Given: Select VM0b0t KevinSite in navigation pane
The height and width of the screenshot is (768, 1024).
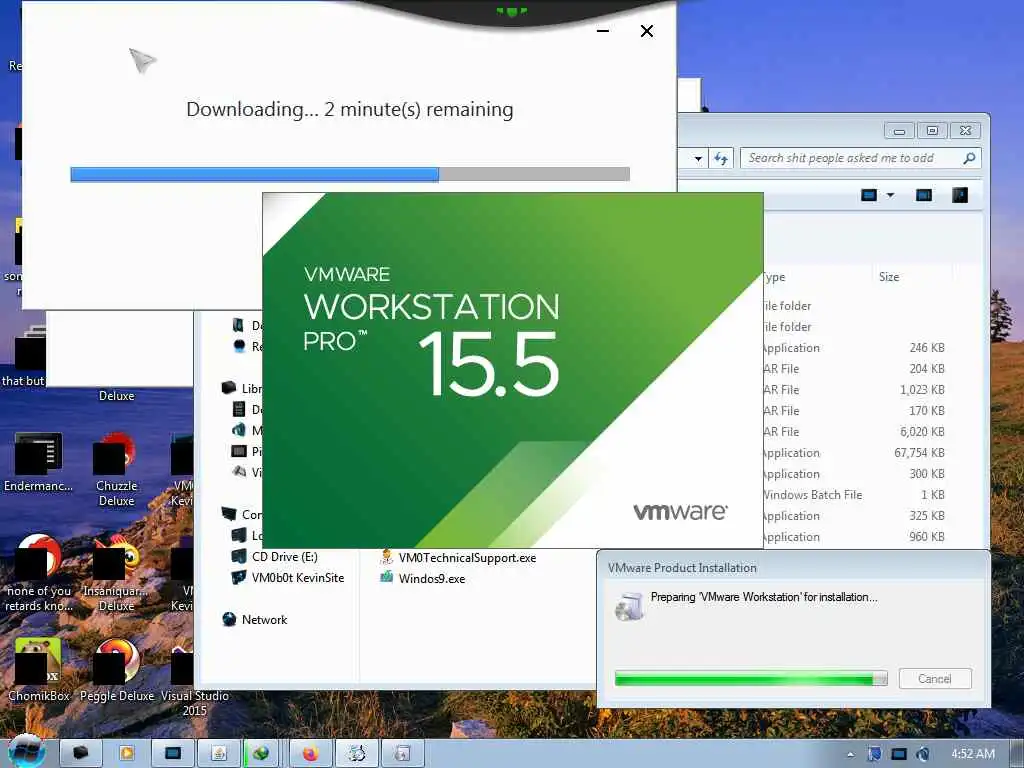Looking at the screenshot, I should coord(287,577).
